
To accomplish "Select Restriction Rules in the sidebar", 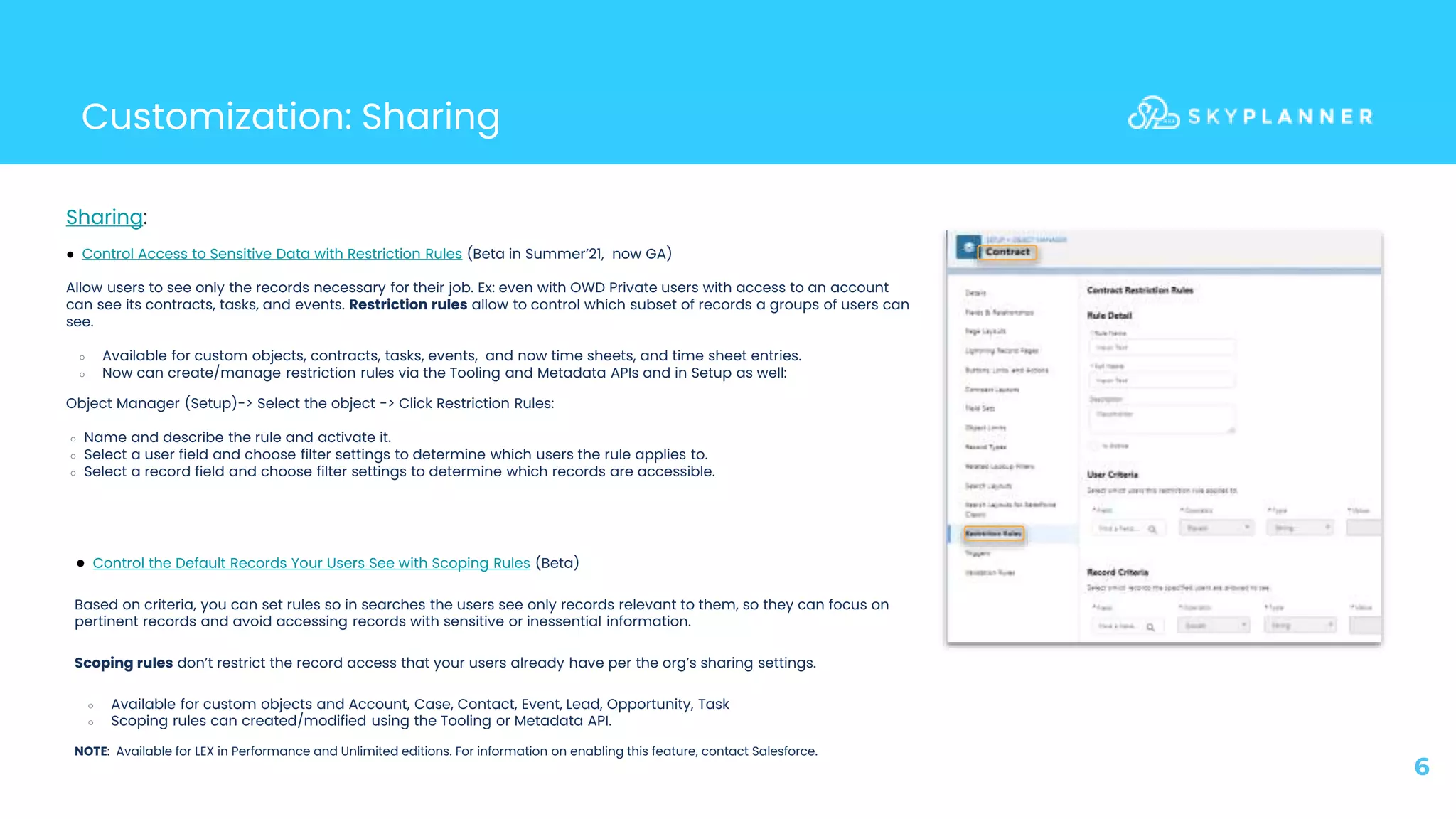I will tap(993, 534).
